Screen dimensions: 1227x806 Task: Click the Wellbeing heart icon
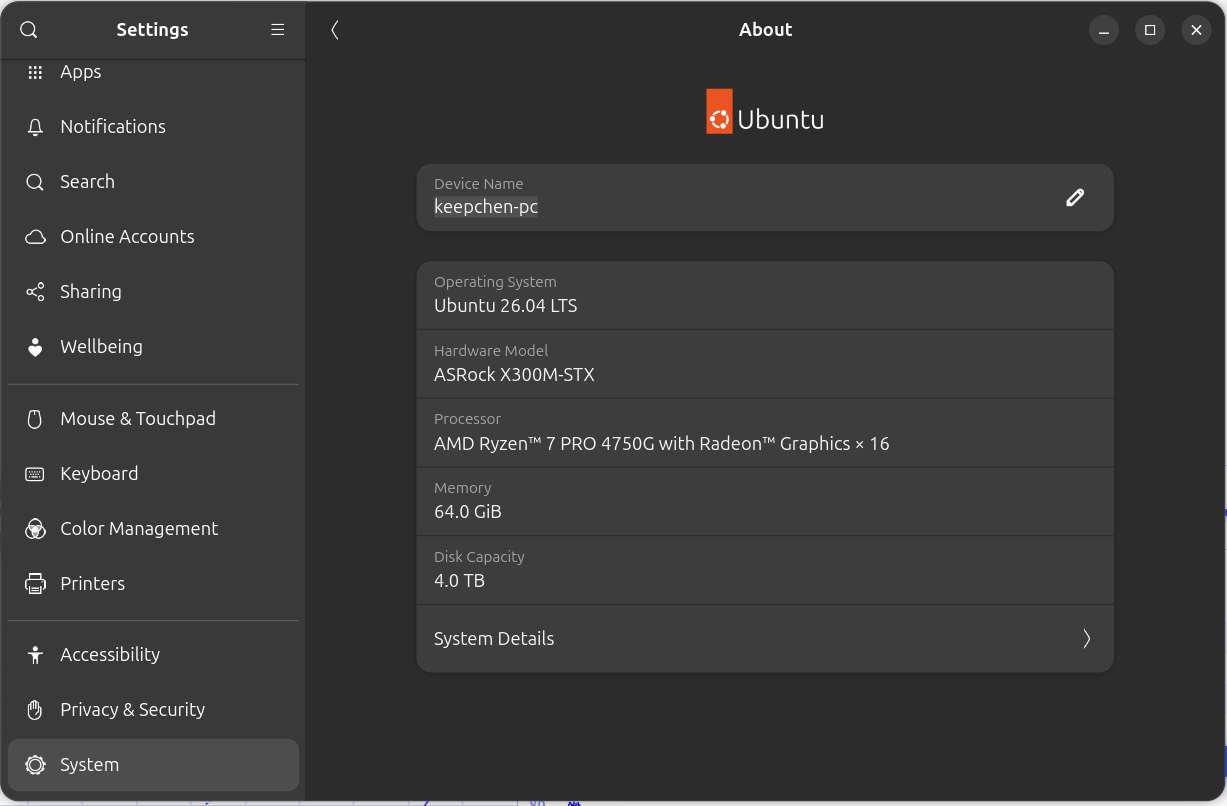(x=35, y=347)
